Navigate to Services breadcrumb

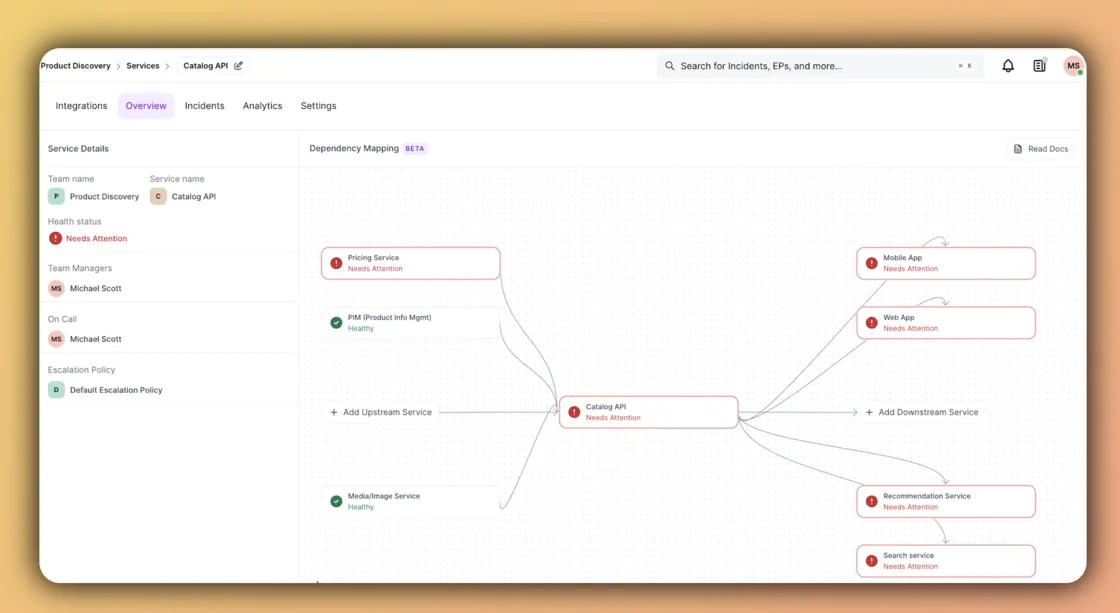click(x=143, y=66)
